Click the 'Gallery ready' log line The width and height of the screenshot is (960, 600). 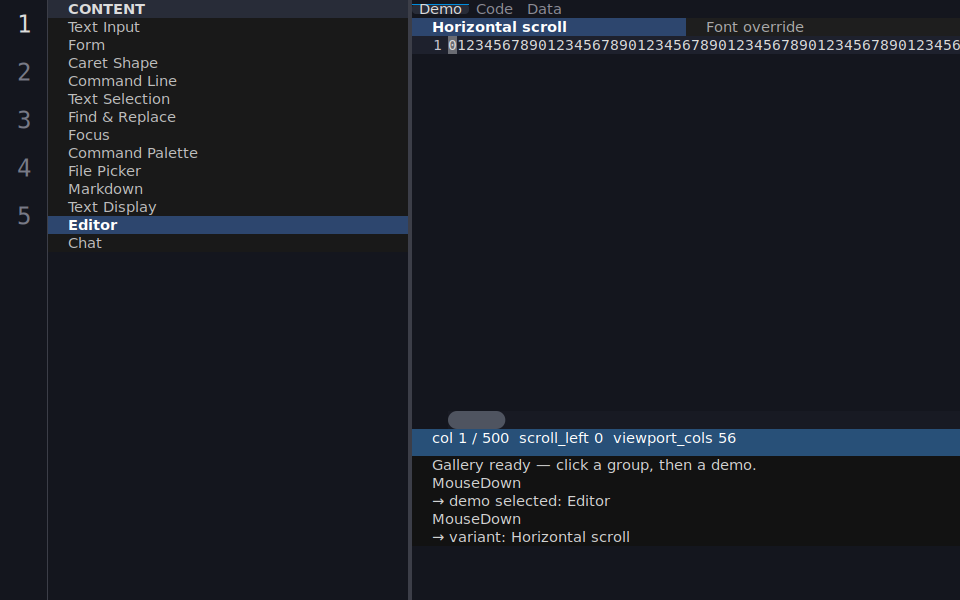pos(594,465)
